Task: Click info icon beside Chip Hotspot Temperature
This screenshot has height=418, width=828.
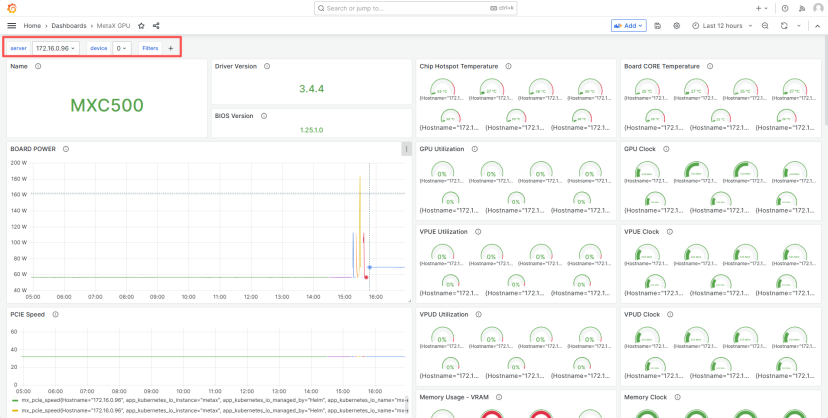Action: pyautogui.click(x=508, y=66)
